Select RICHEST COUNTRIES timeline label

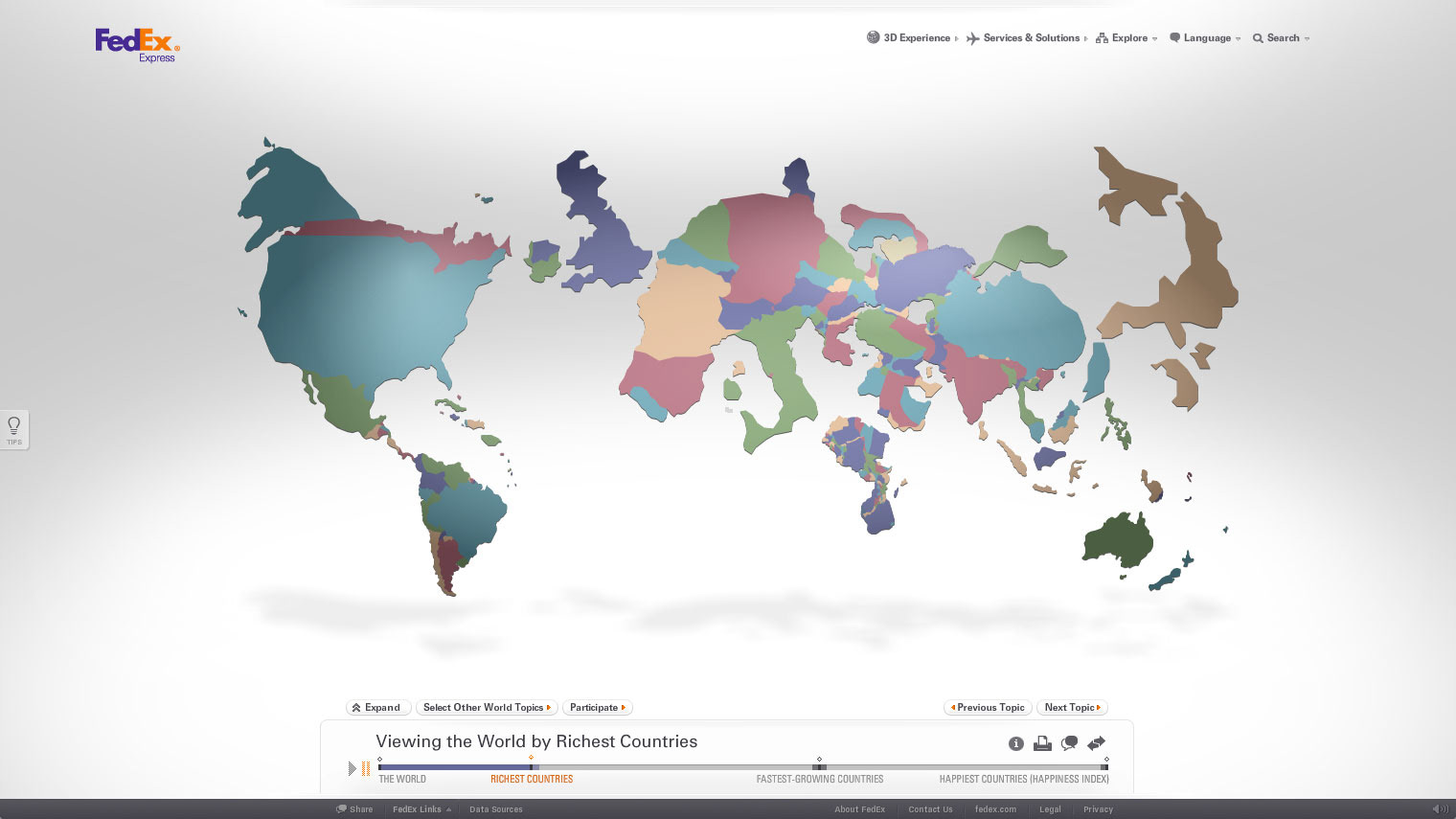coord(532,779)
